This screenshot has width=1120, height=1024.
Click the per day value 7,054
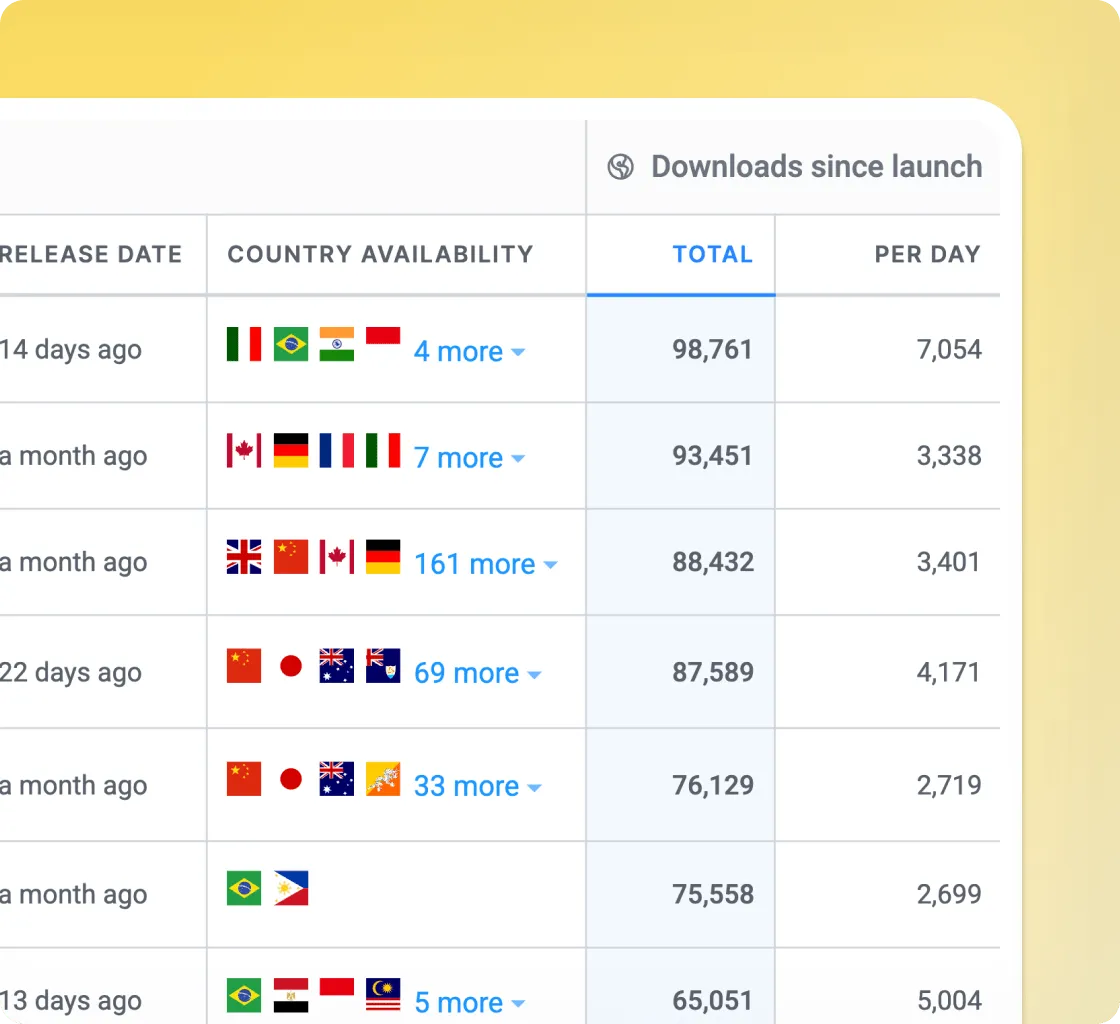(x=949, y=350)
